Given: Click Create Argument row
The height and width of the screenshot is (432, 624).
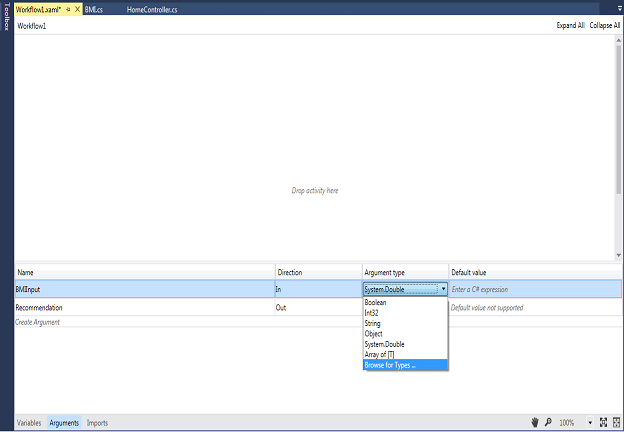Looking at the screenshot, I should (x=37, y=322).
